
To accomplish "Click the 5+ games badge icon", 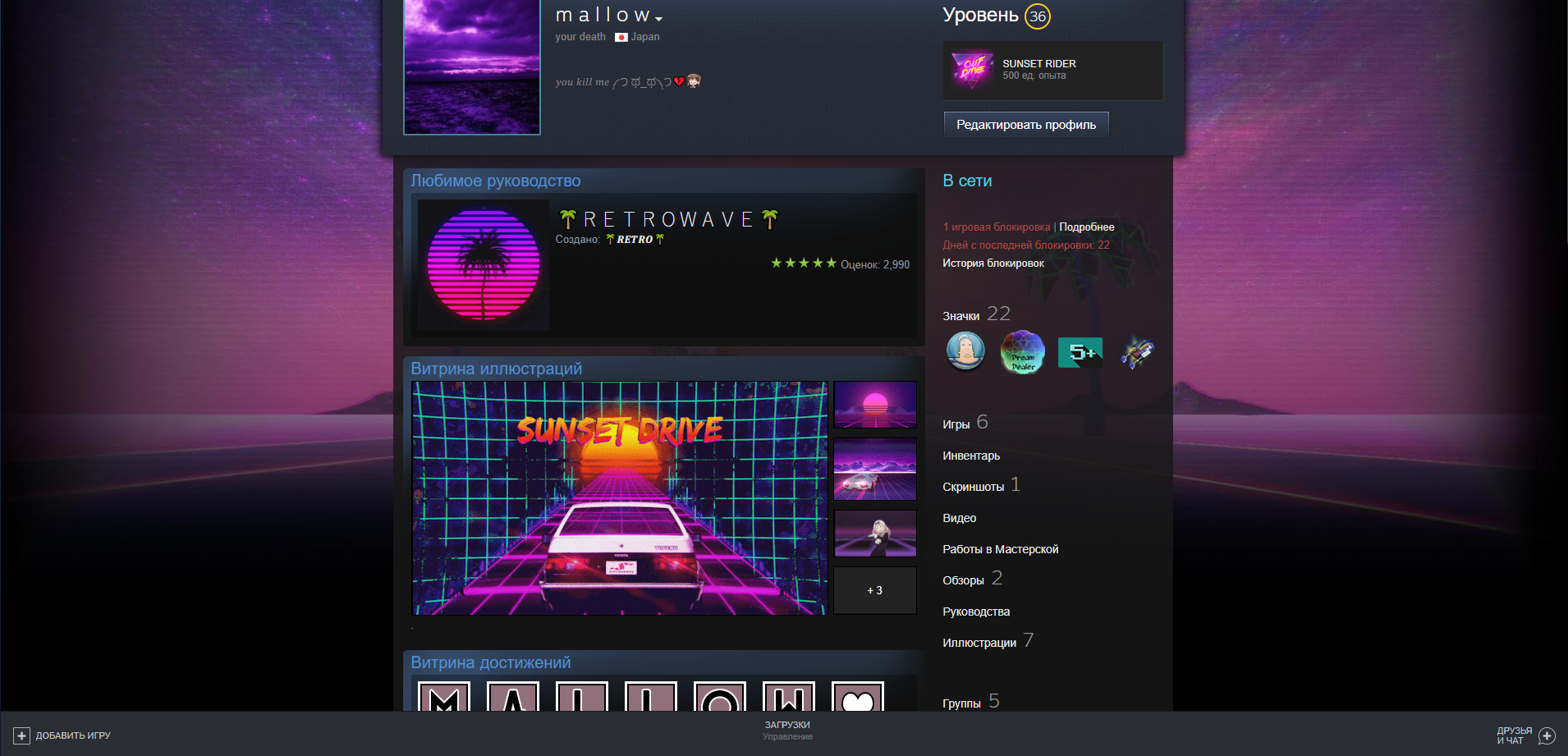I will pyautogui.click(x=1080, y=352).
